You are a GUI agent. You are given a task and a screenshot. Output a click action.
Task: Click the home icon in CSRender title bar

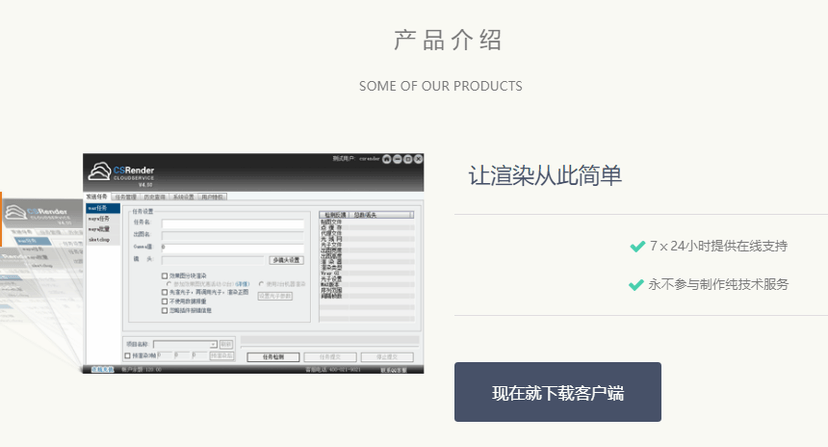(386, 159)
